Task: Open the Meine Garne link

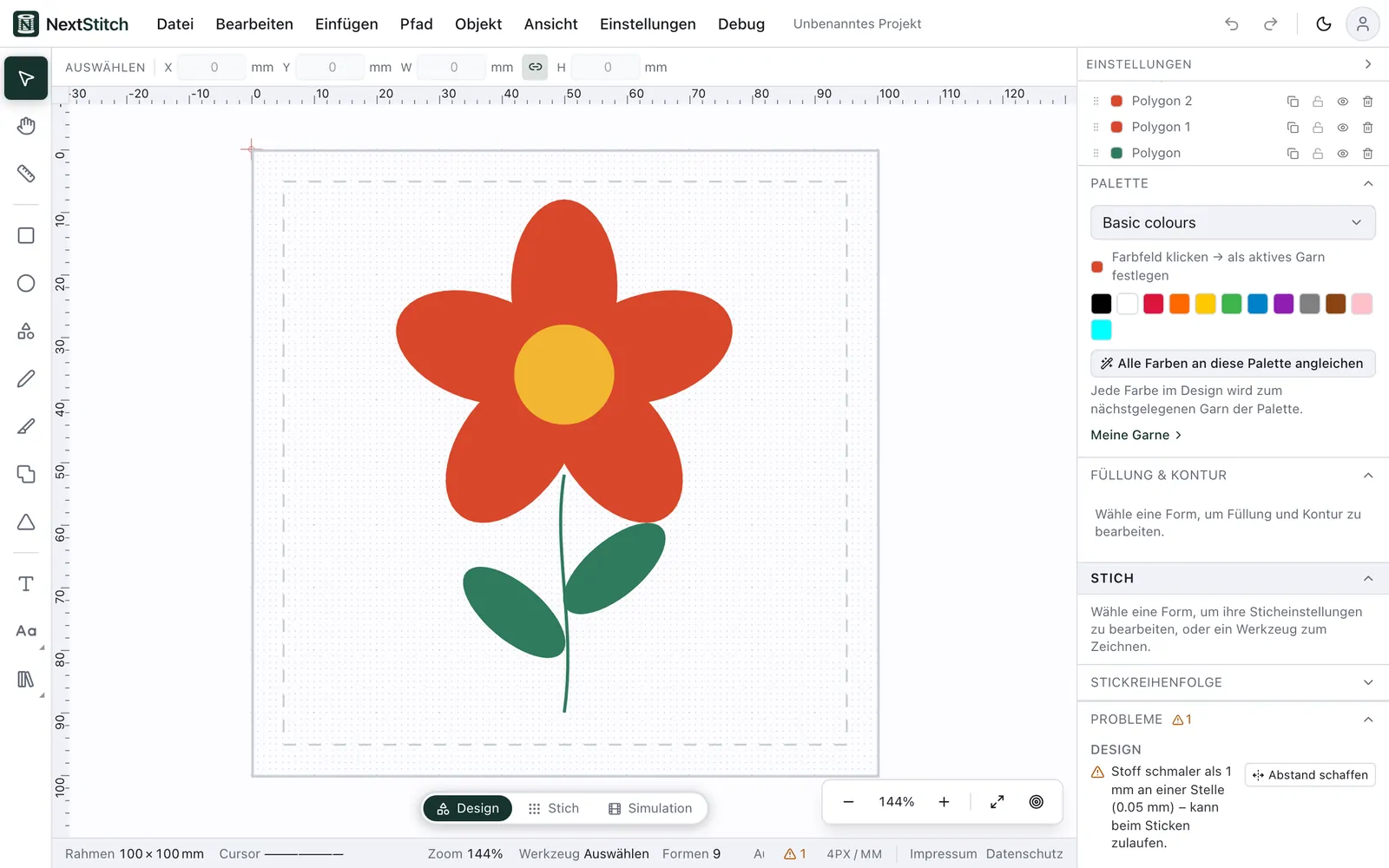Action: [1136, 435]
